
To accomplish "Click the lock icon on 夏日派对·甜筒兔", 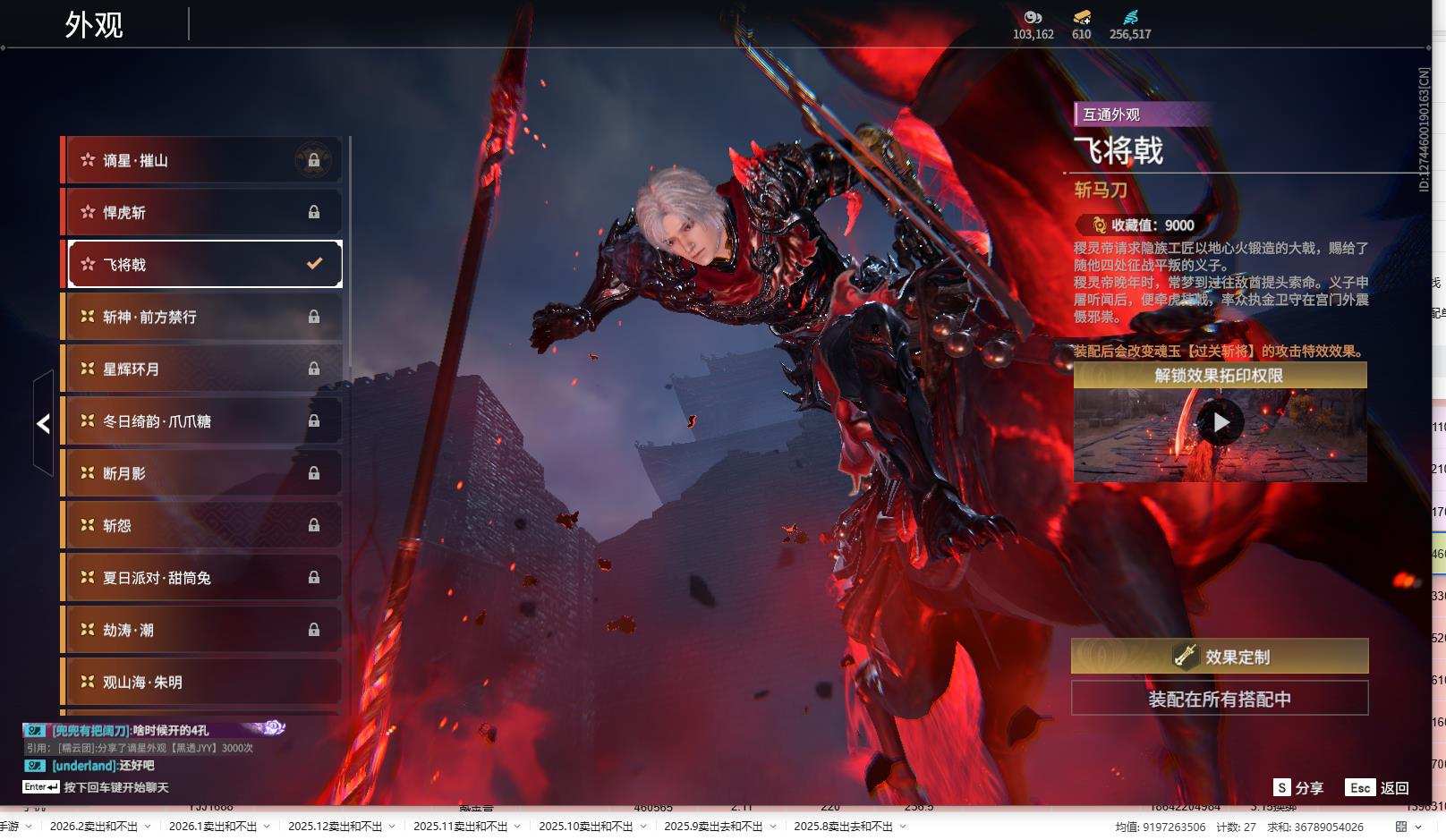I will point(314,577).
